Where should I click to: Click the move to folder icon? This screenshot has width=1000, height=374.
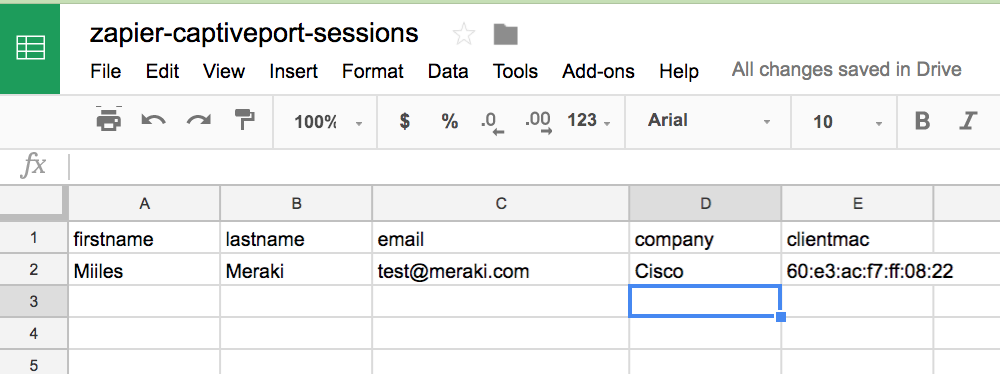[506, 34]
